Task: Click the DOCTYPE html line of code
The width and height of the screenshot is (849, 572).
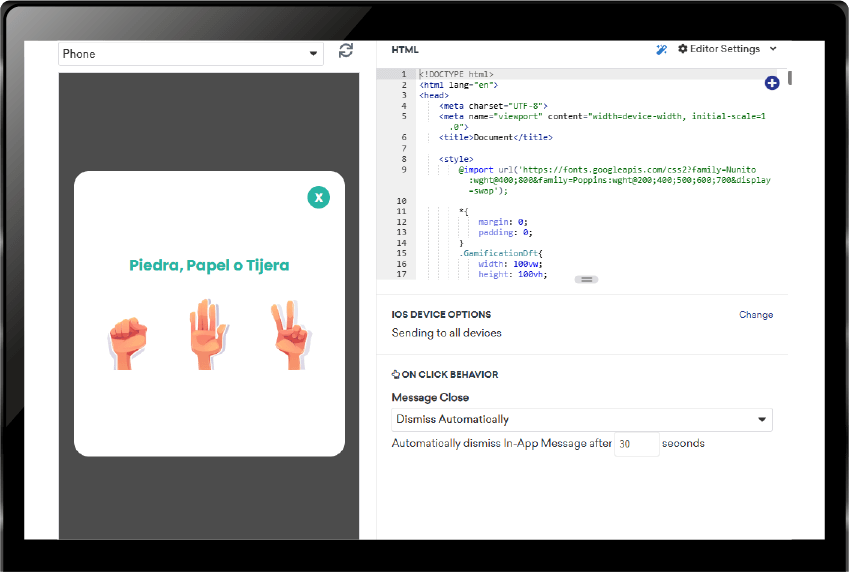Action: 456,74
